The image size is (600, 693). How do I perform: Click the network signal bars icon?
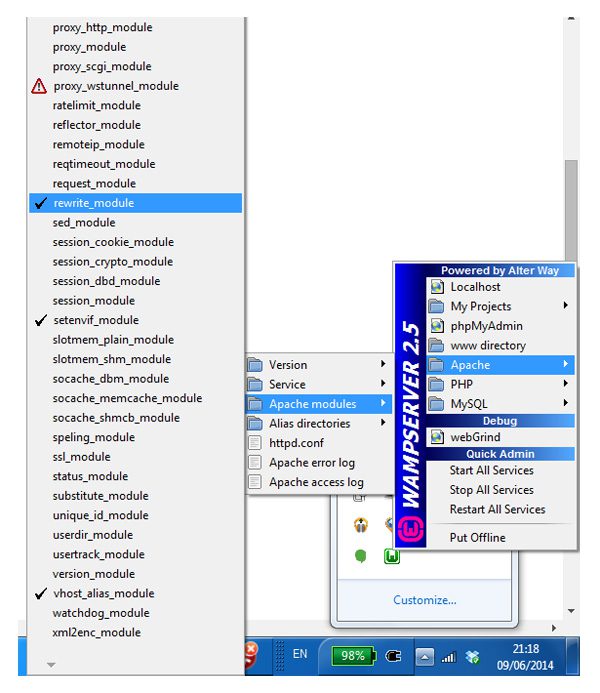[x=448, y=658]
